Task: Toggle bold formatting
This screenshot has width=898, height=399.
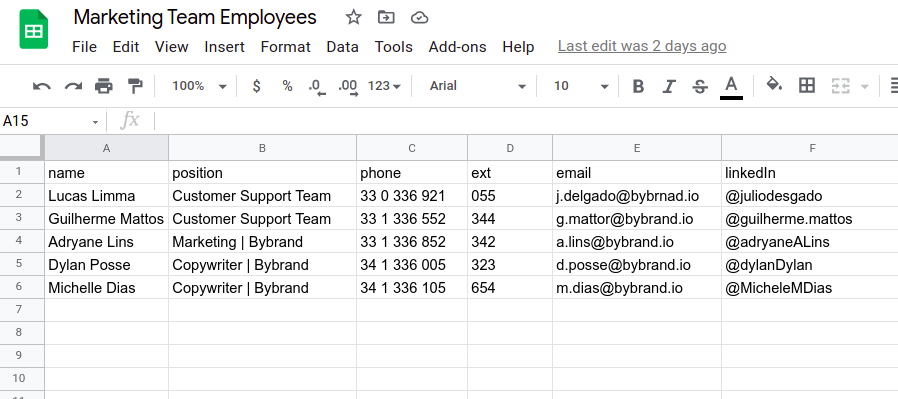Action: click(x=638, y=86)
